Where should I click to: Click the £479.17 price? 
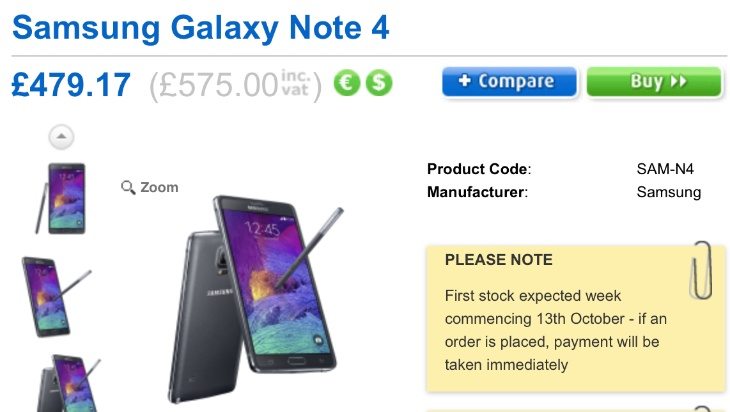71,85
